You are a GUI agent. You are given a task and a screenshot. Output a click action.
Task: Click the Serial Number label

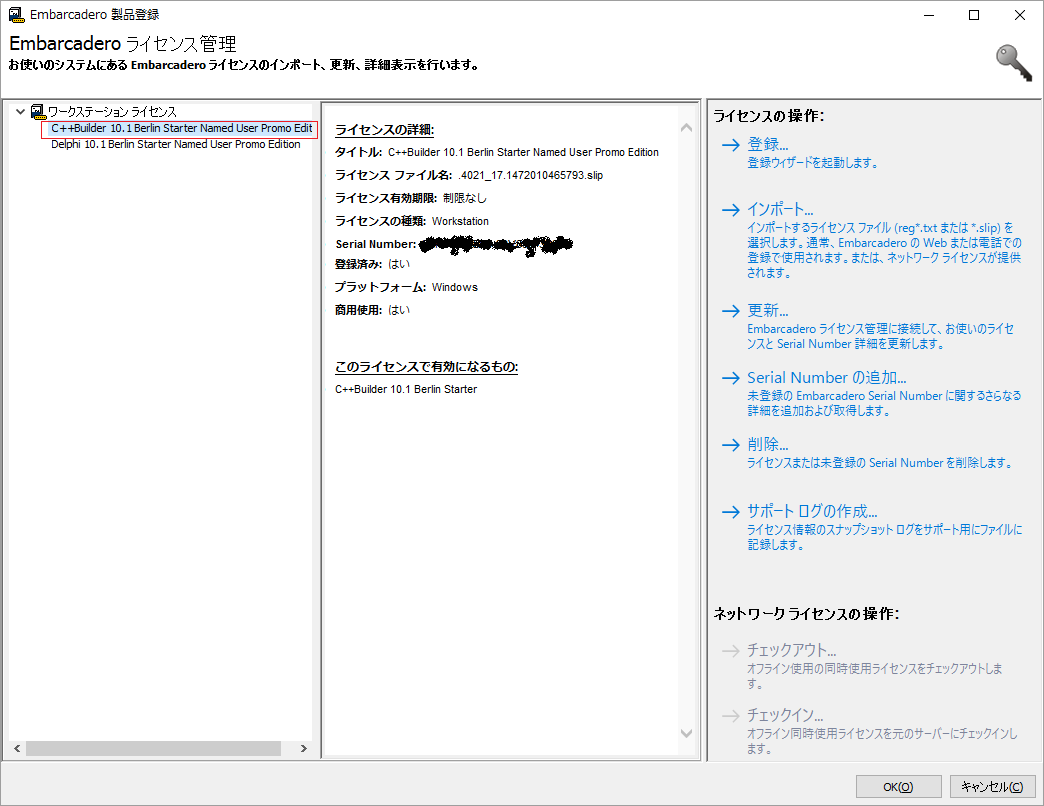pos(376,244)
